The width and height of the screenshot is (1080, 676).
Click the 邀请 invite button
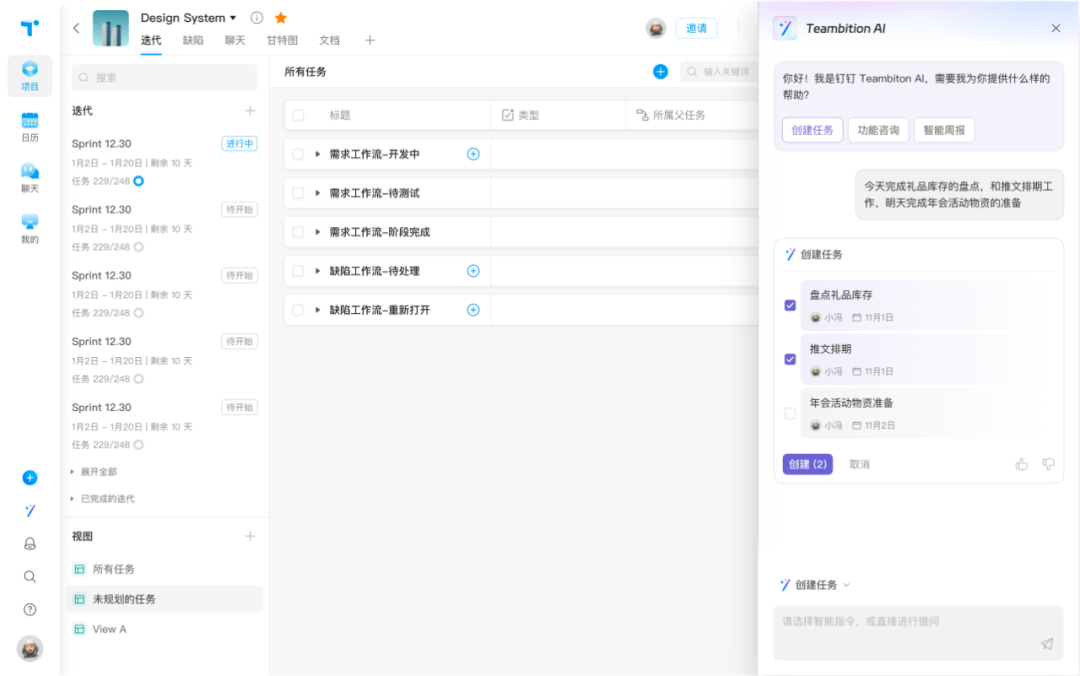(696, 28)
